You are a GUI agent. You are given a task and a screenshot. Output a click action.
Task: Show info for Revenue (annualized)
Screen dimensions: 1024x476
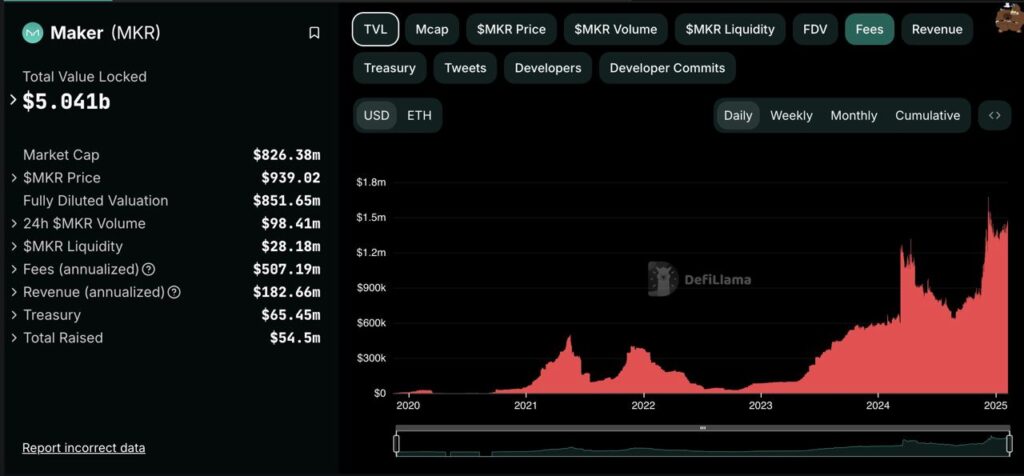pos(174,292)
